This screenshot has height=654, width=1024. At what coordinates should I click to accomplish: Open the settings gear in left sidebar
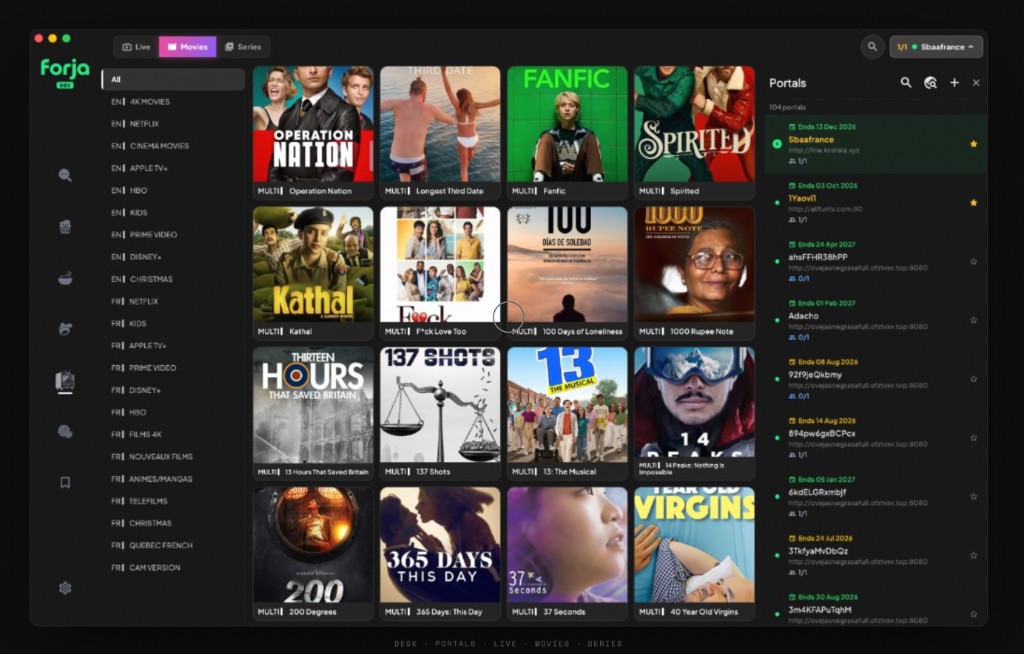click(65, 588)
